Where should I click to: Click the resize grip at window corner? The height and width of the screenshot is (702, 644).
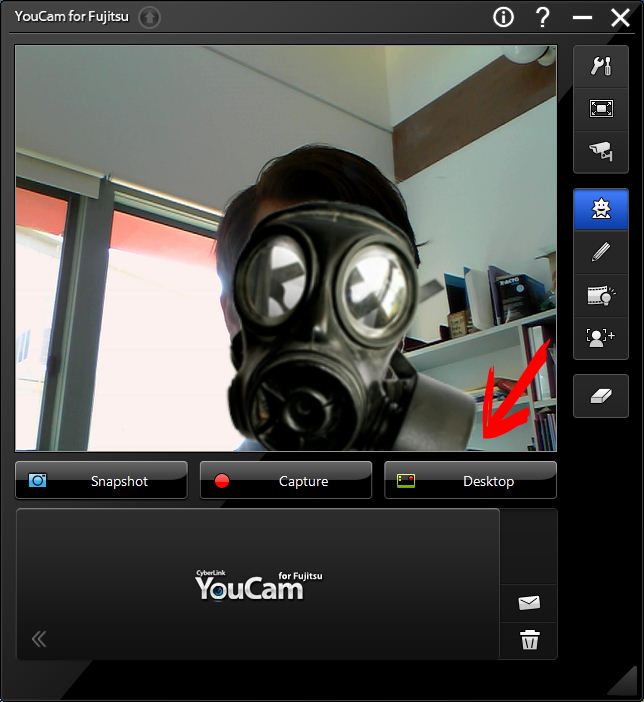click(x=621, y=682)
